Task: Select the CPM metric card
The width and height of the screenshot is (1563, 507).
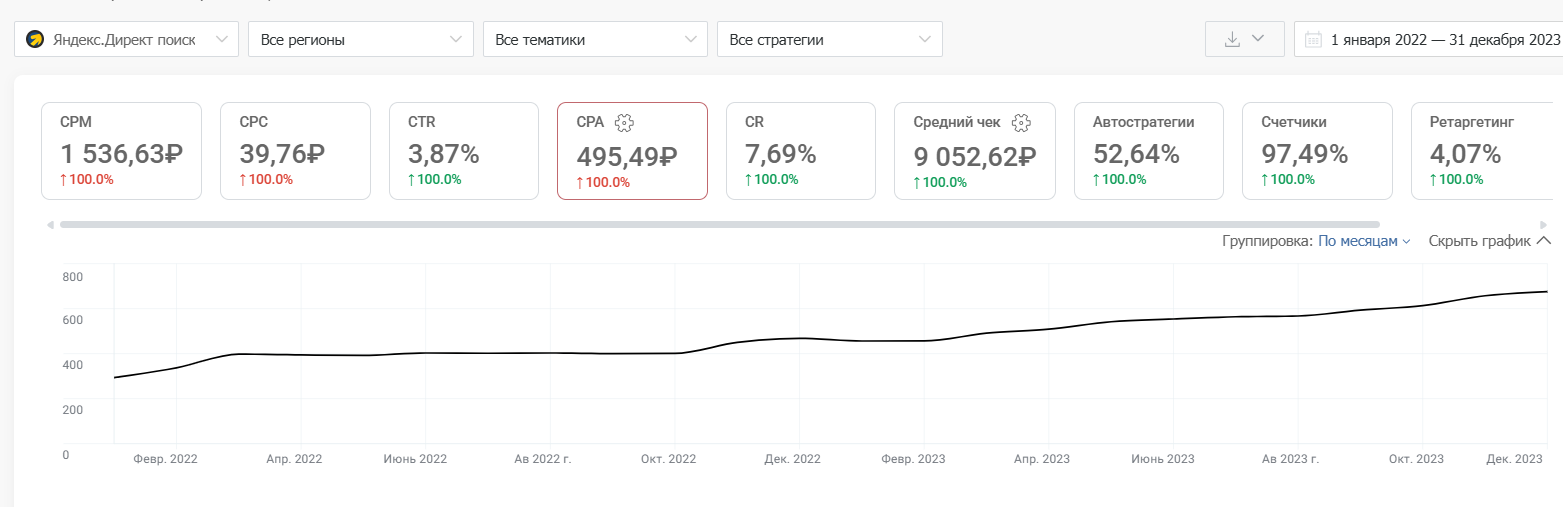Action: [x=121, y=151]
